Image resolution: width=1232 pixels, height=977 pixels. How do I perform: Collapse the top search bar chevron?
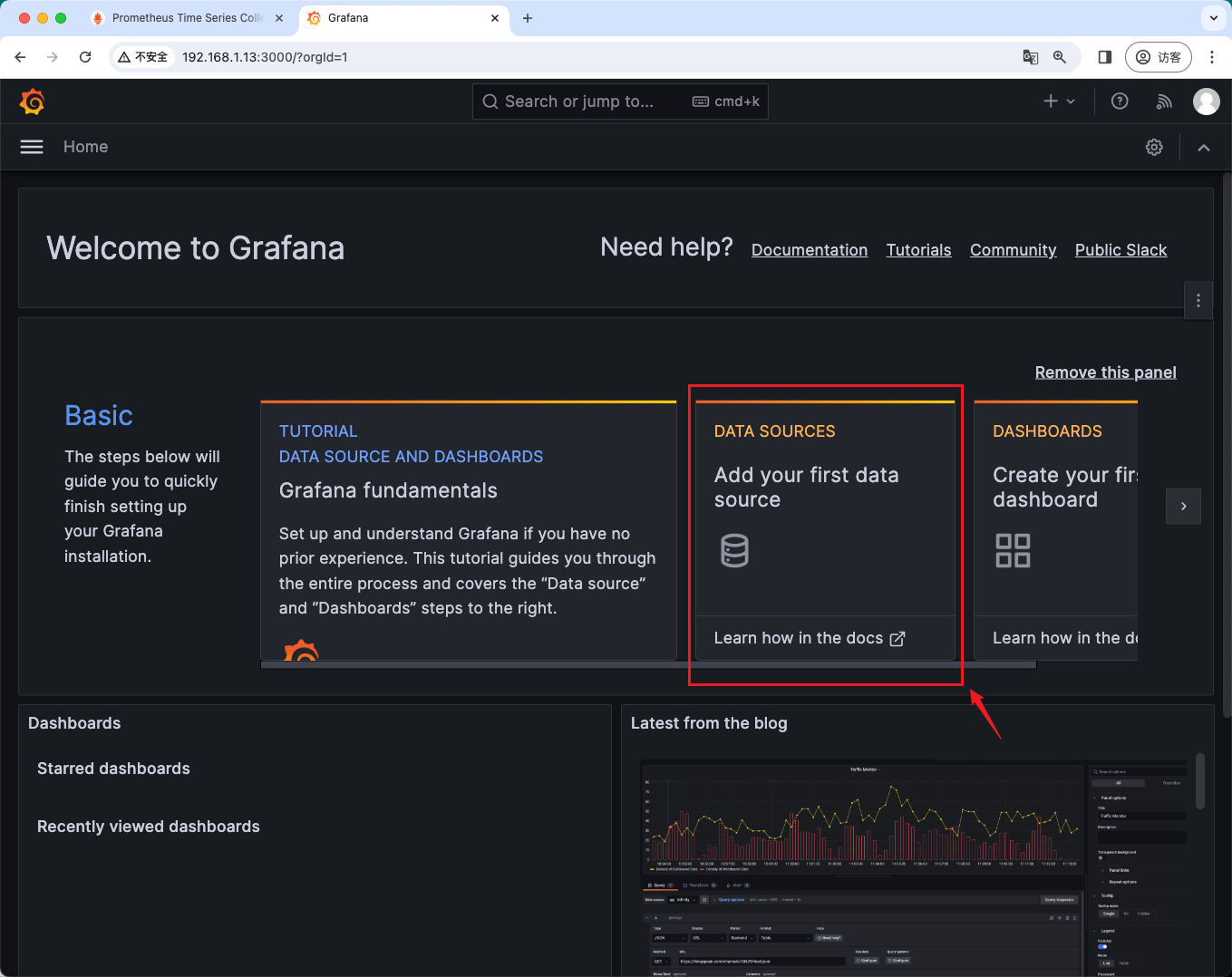(1204, 148)
